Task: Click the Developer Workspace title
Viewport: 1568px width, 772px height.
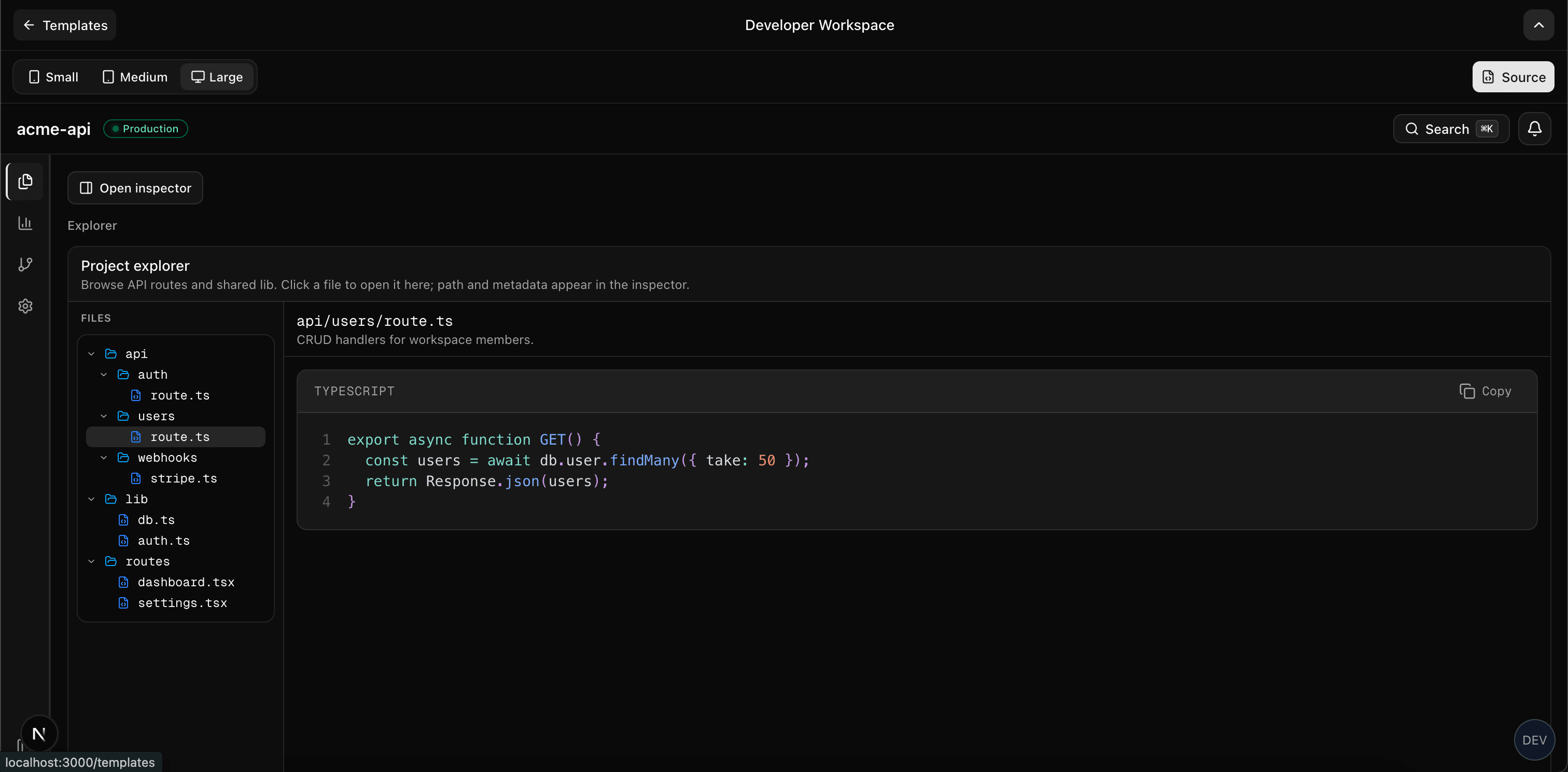Action: coord(819,25)
